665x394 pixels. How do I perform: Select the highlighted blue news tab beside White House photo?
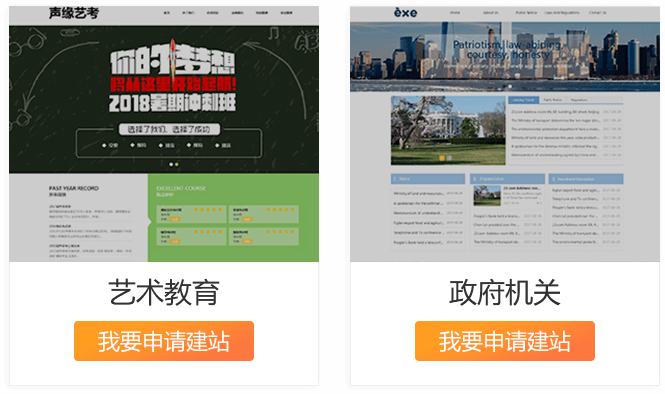523,100
